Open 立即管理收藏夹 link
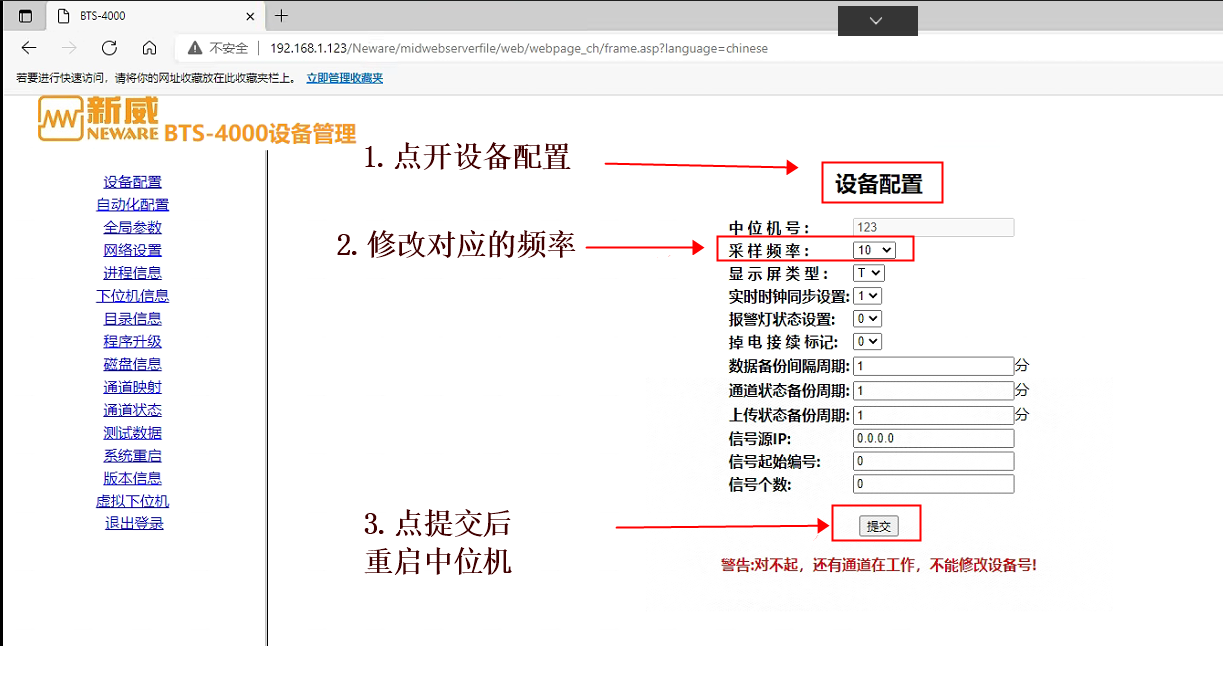Image resolution: width=1226 pixels, height=686 pixels. pyautogui.click(x=344, y=78)
